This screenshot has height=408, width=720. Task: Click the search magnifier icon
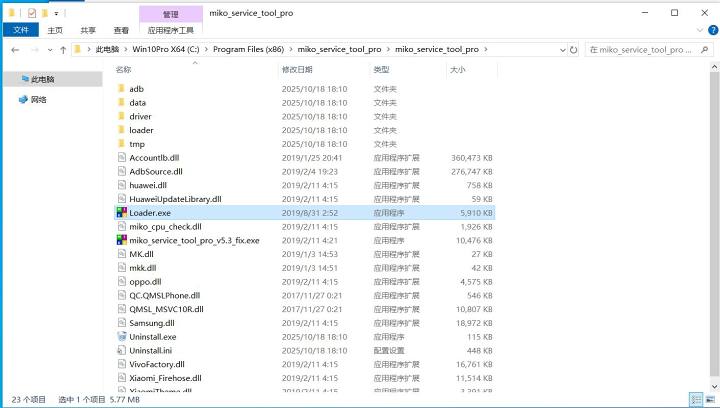(704, 50)
